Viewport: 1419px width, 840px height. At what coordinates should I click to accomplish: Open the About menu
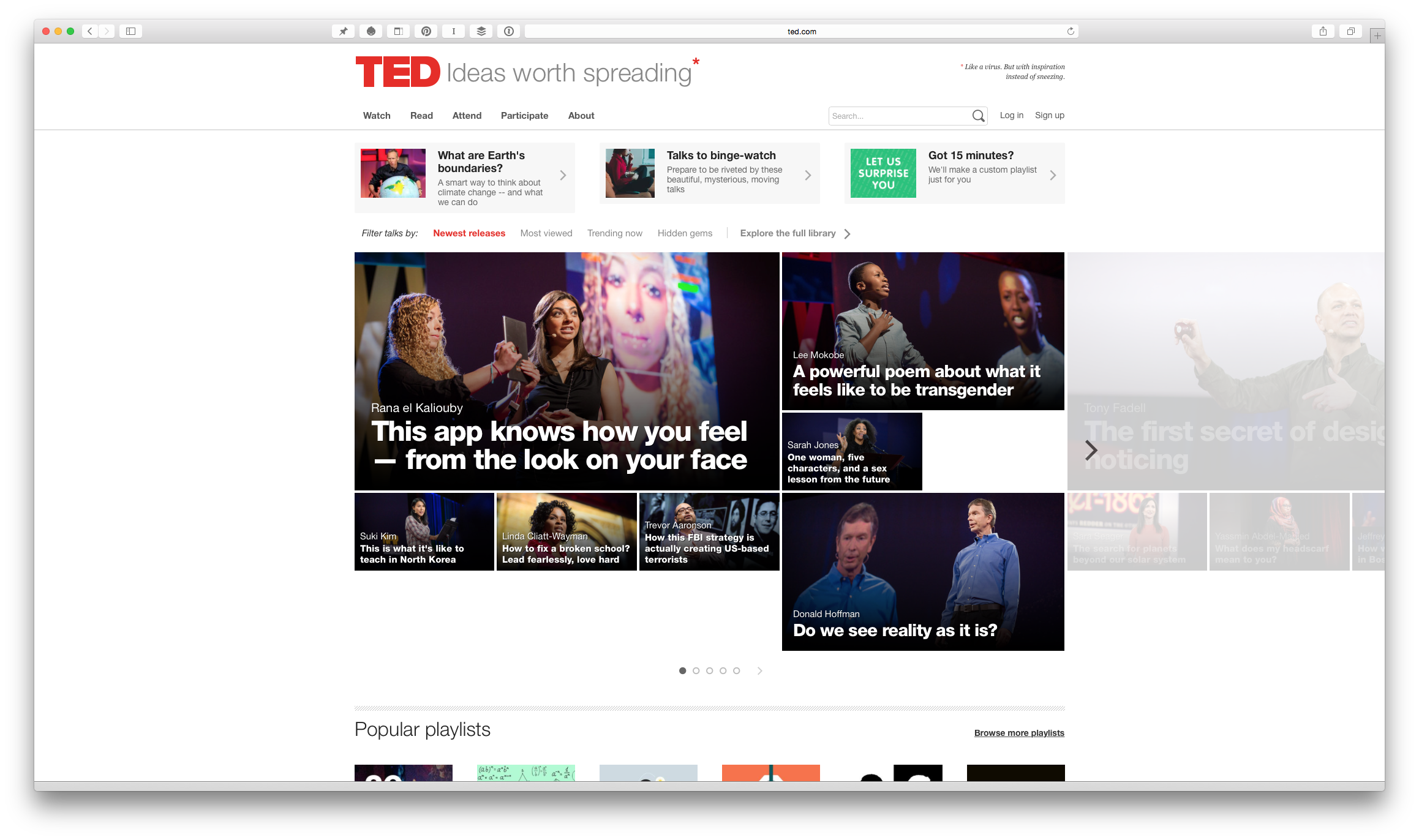[x=581, y=116]
